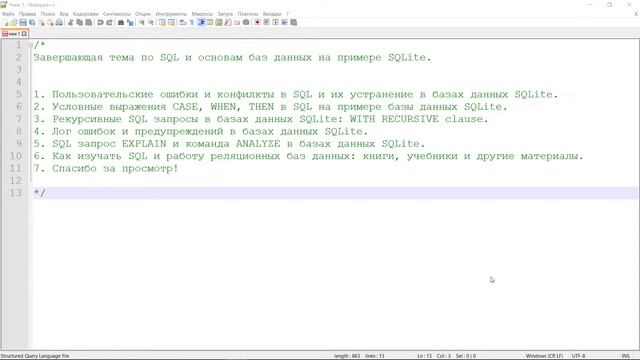640x360 pixels.
Task: Toggle synchronized vertical scrolling icon
Action: [162, 22]
